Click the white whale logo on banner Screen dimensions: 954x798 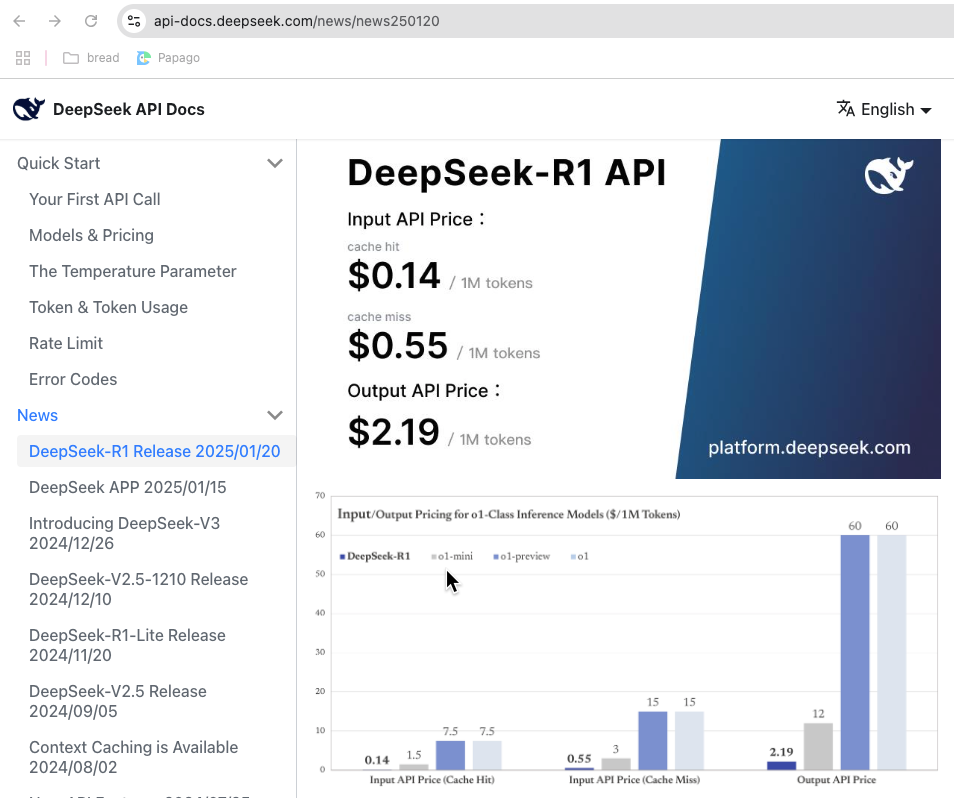tap(889, 176)
